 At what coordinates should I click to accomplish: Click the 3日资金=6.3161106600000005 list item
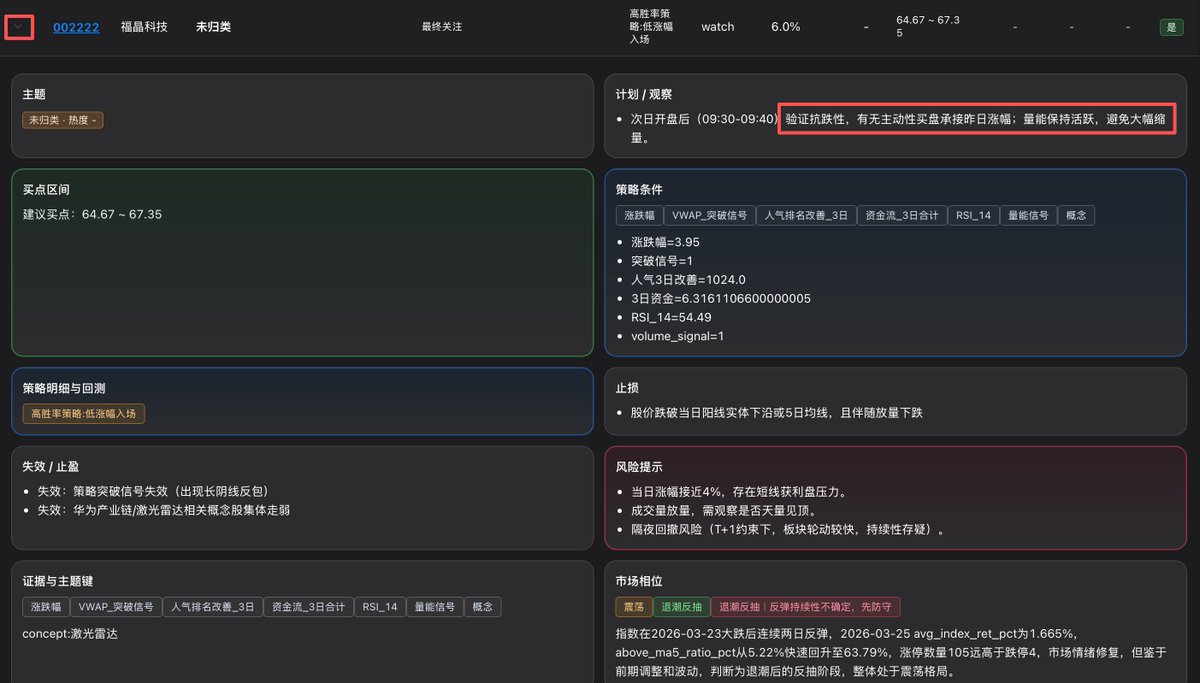721,299
